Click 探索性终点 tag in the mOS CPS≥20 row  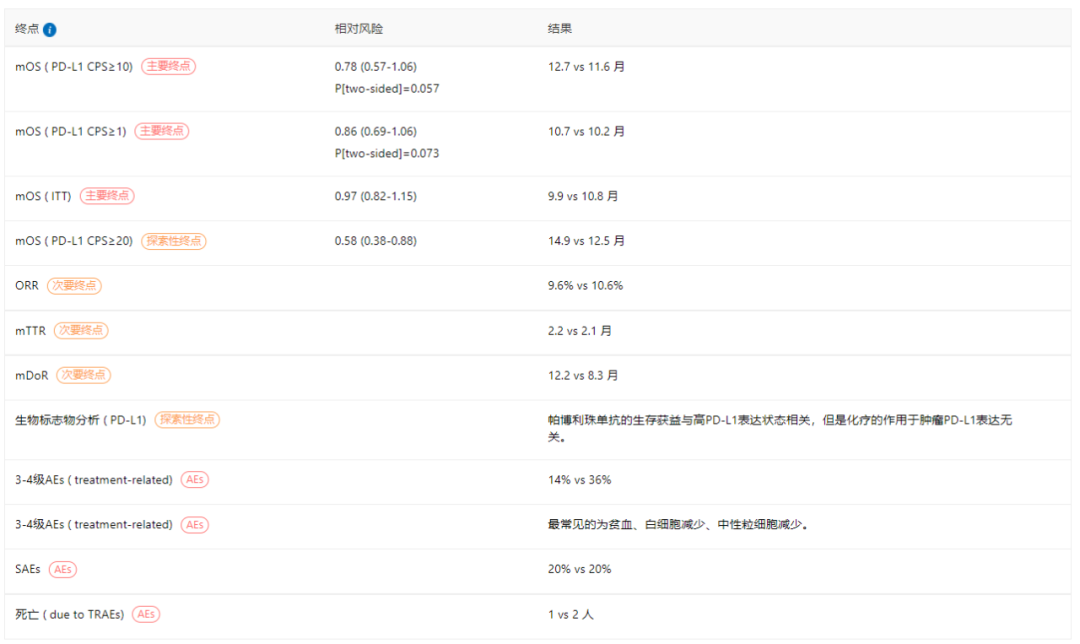(x=174, y=241)
